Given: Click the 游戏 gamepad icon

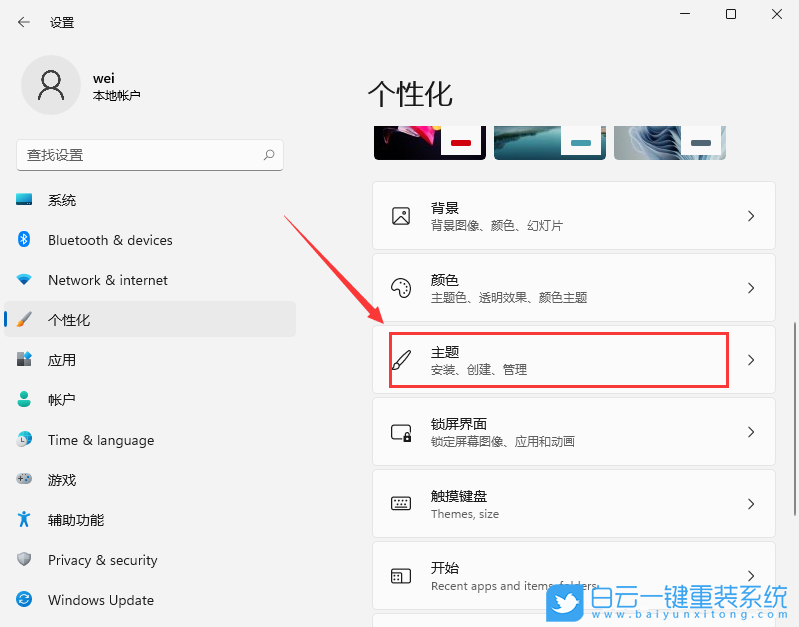Looking at the screenshot, I should coord(24,479).
